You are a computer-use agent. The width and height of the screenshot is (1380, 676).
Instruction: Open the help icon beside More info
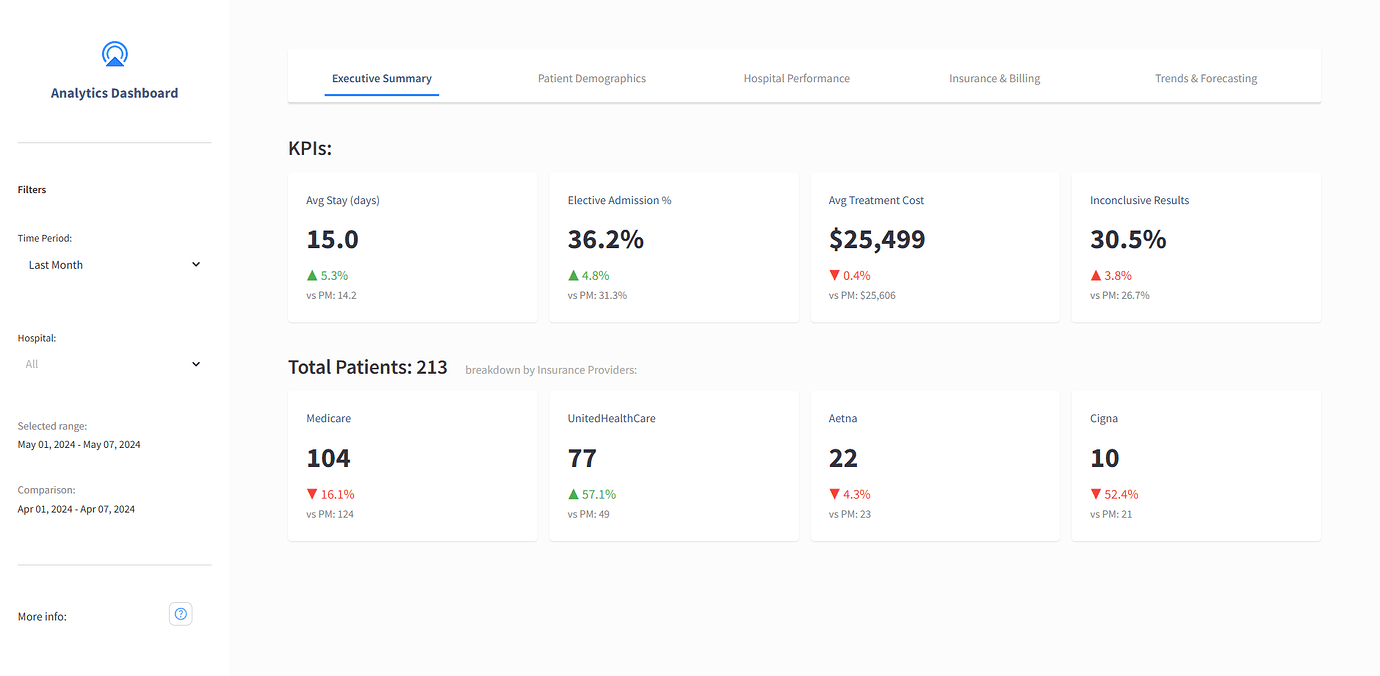(180, 613)
